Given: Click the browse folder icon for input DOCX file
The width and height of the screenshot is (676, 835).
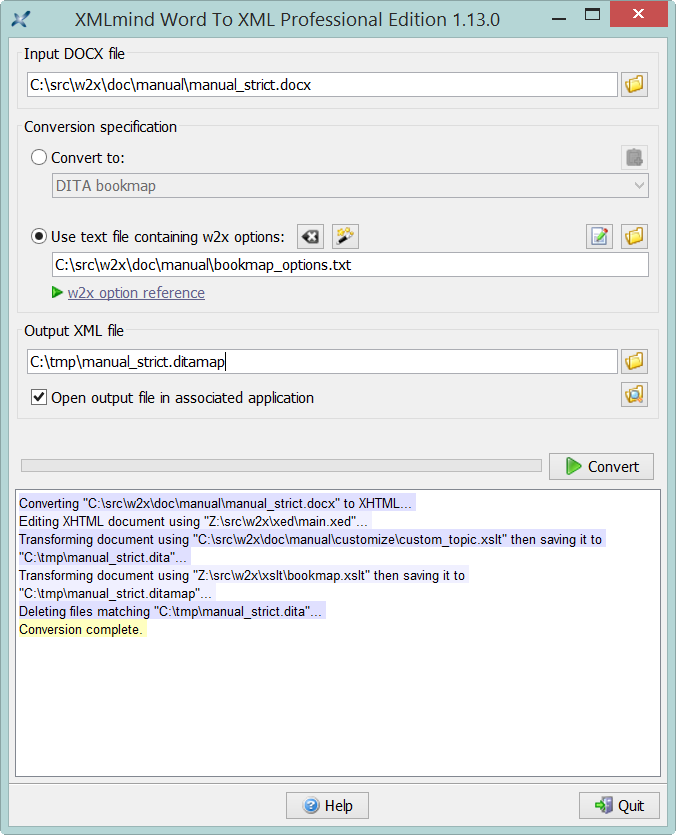Looking at the screenshot, I should pos(634,85).
